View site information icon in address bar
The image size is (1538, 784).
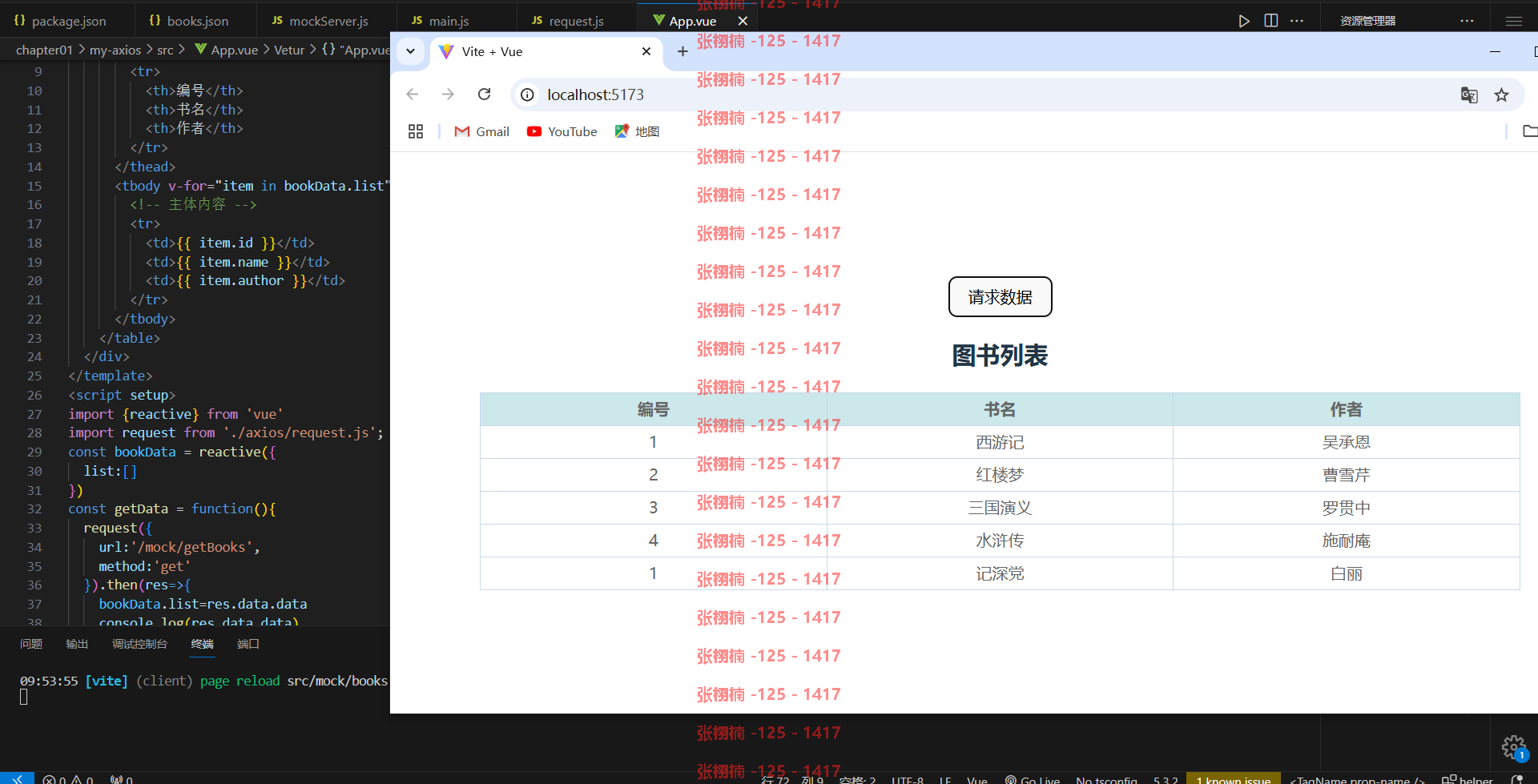point(527,94)
